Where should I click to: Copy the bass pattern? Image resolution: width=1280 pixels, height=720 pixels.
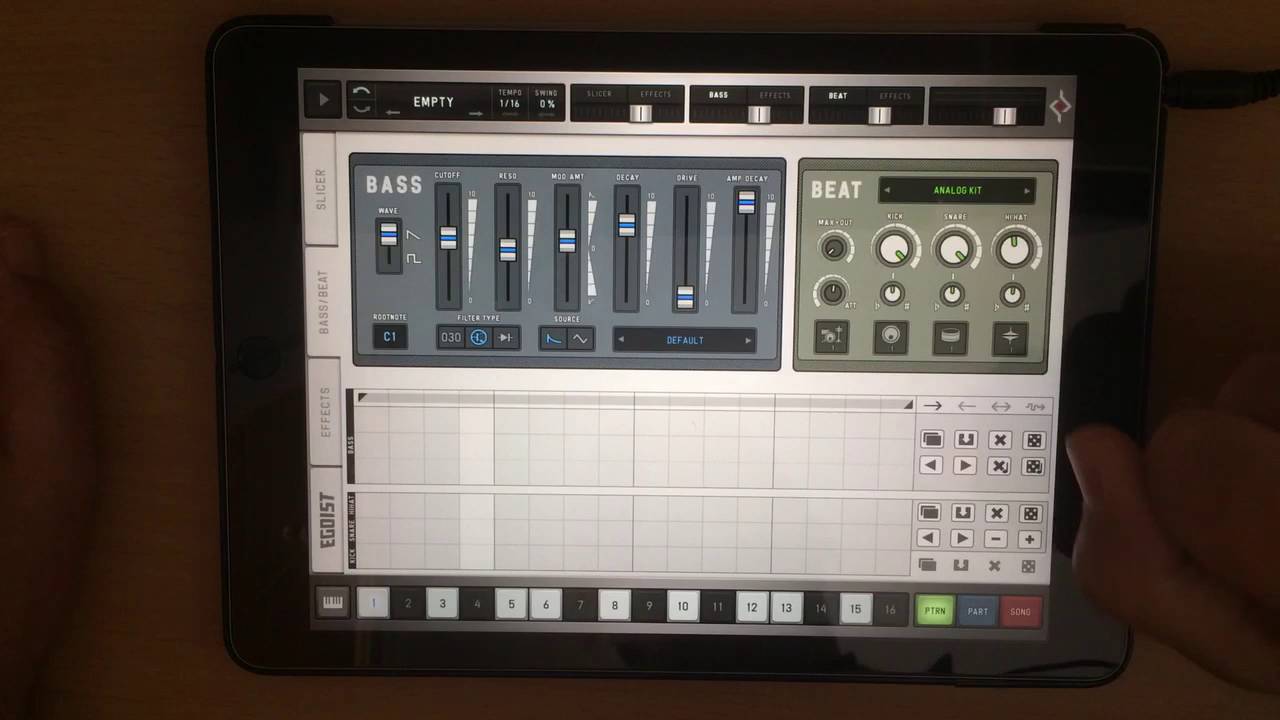point(931,440)
